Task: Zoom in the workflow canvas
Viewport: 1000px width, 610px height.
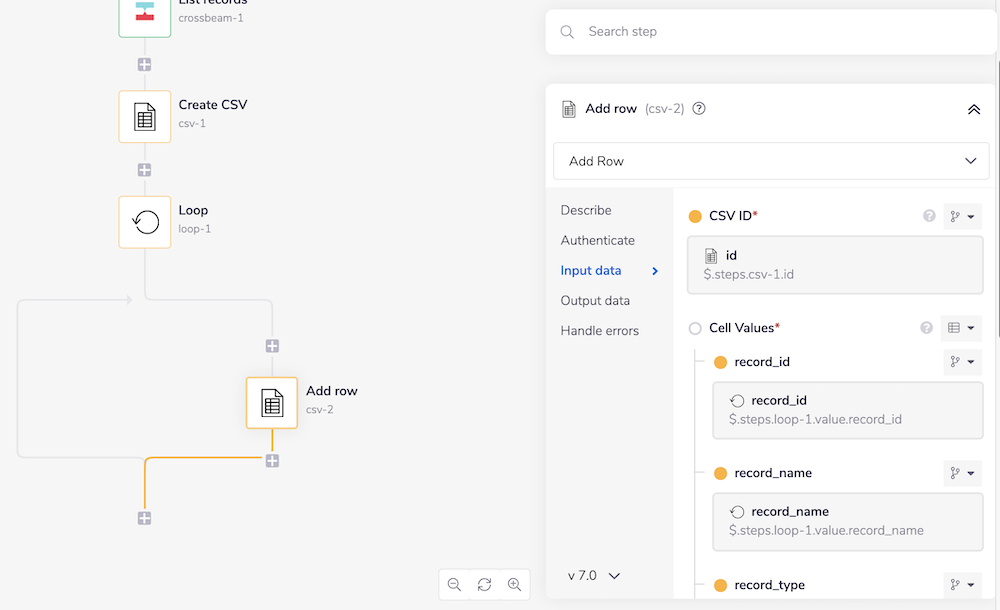Action: [514, 584]
